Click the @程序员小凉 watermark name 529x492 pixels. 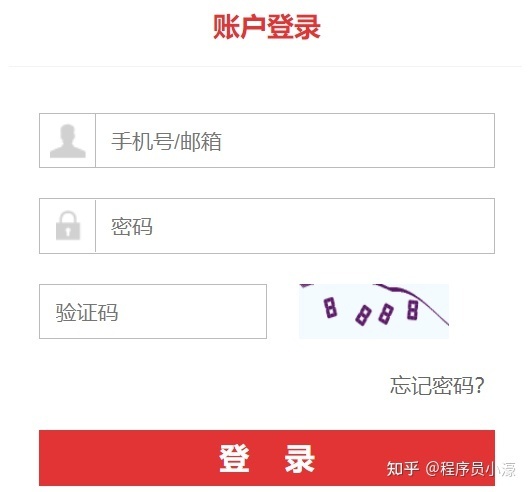point(470,469)
